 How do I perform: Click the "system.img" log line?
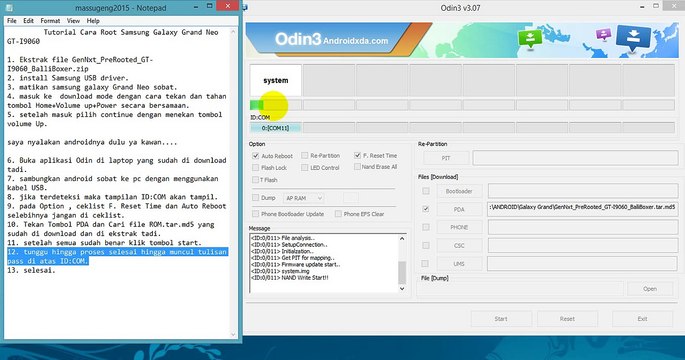280,271
